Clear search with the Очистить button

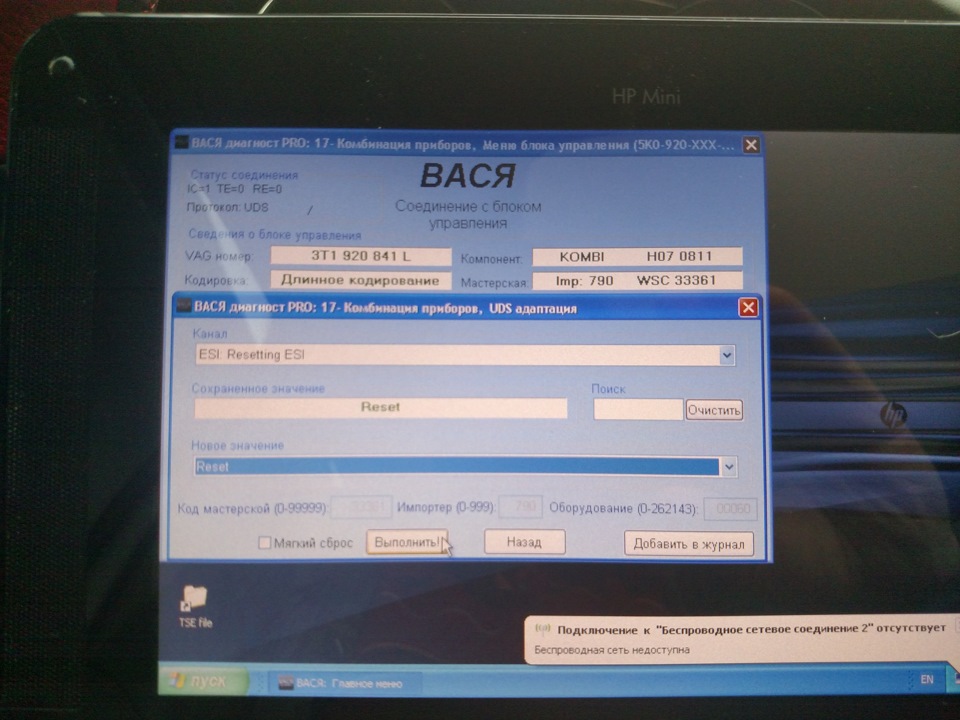[713, 410]
